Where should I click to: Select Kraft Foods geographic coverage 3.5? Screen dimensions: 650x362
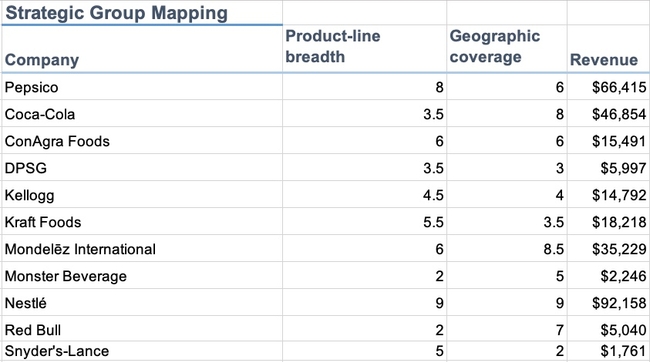(x=507, y=222)
